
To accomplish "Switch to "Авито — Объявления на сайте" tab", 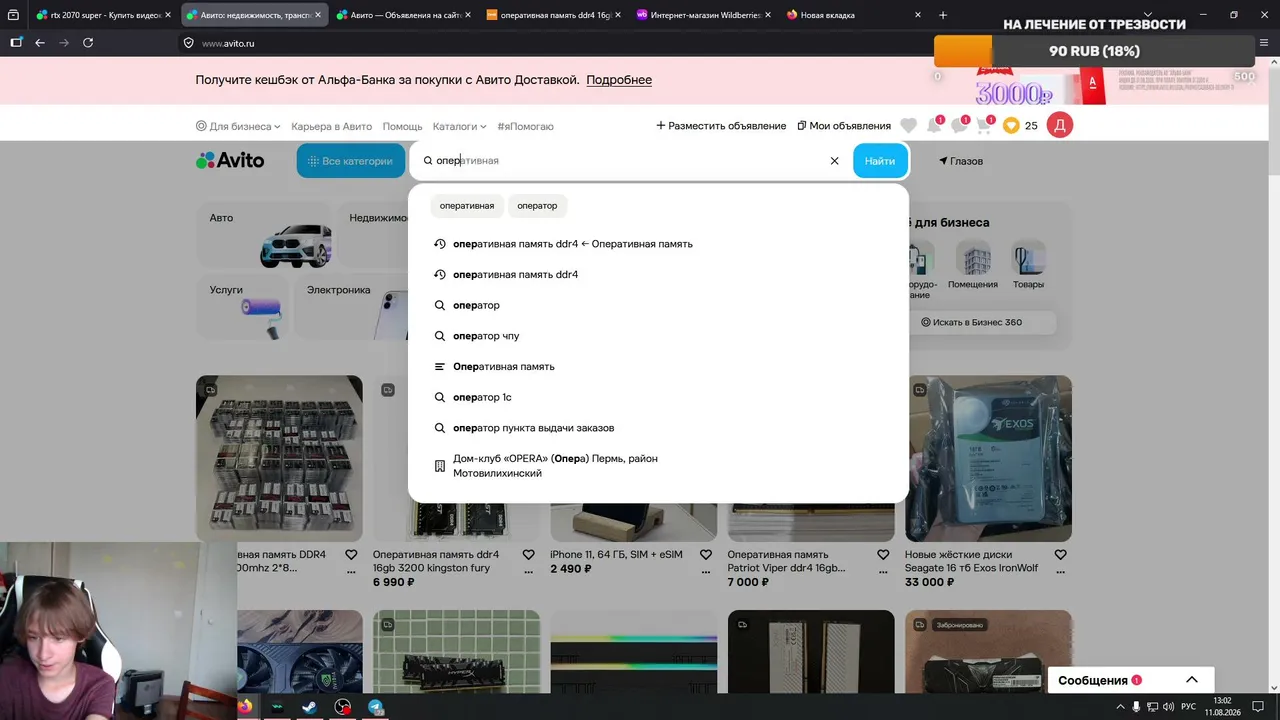I will (x=404, y=15).
